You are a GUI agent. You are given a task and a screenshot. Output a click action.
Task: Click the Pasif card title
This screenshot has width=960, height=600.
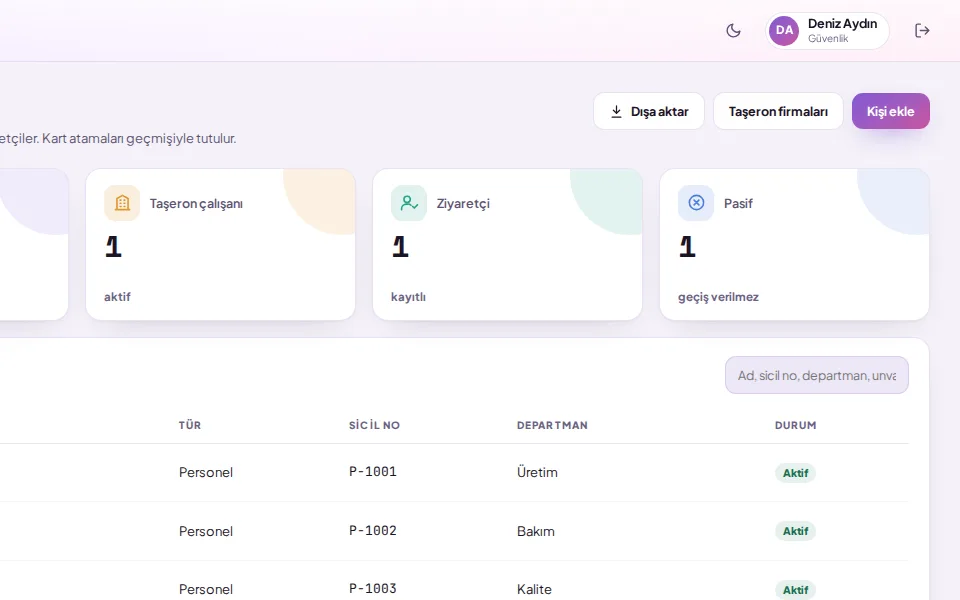pos(738,203)
